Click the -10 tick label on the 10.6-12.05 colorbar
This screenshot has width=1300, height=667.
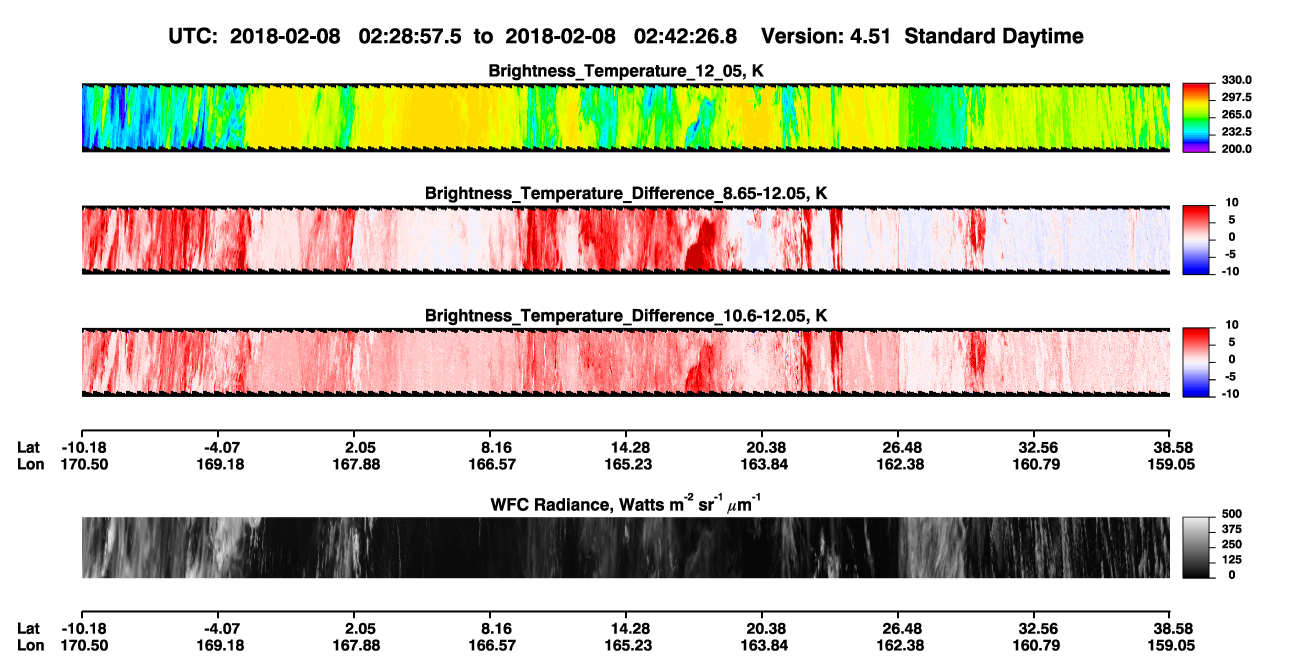[x=1229, y=394]
